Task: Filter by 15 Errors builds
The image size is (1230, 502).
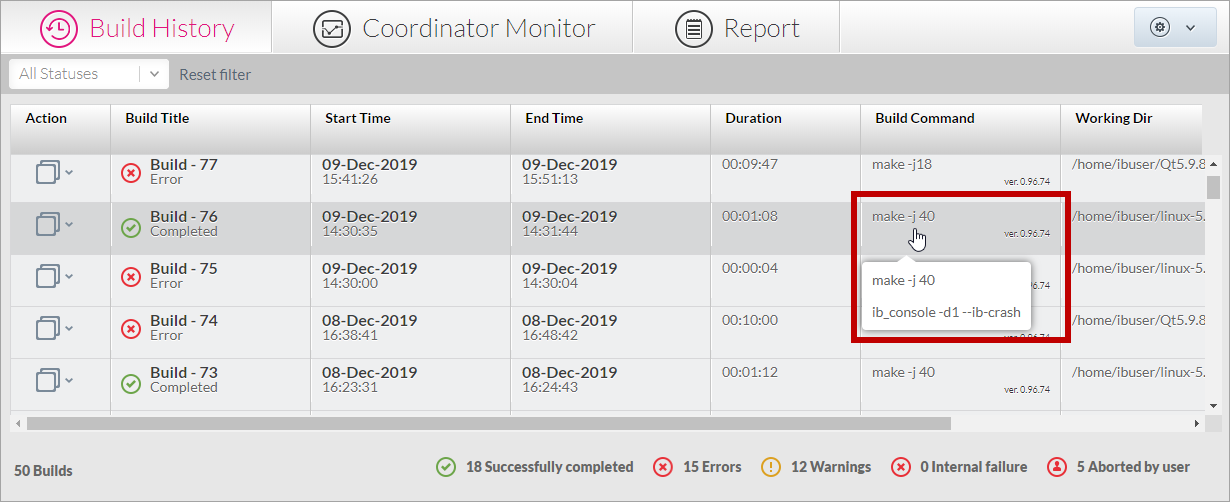Action: pos(710,467)
